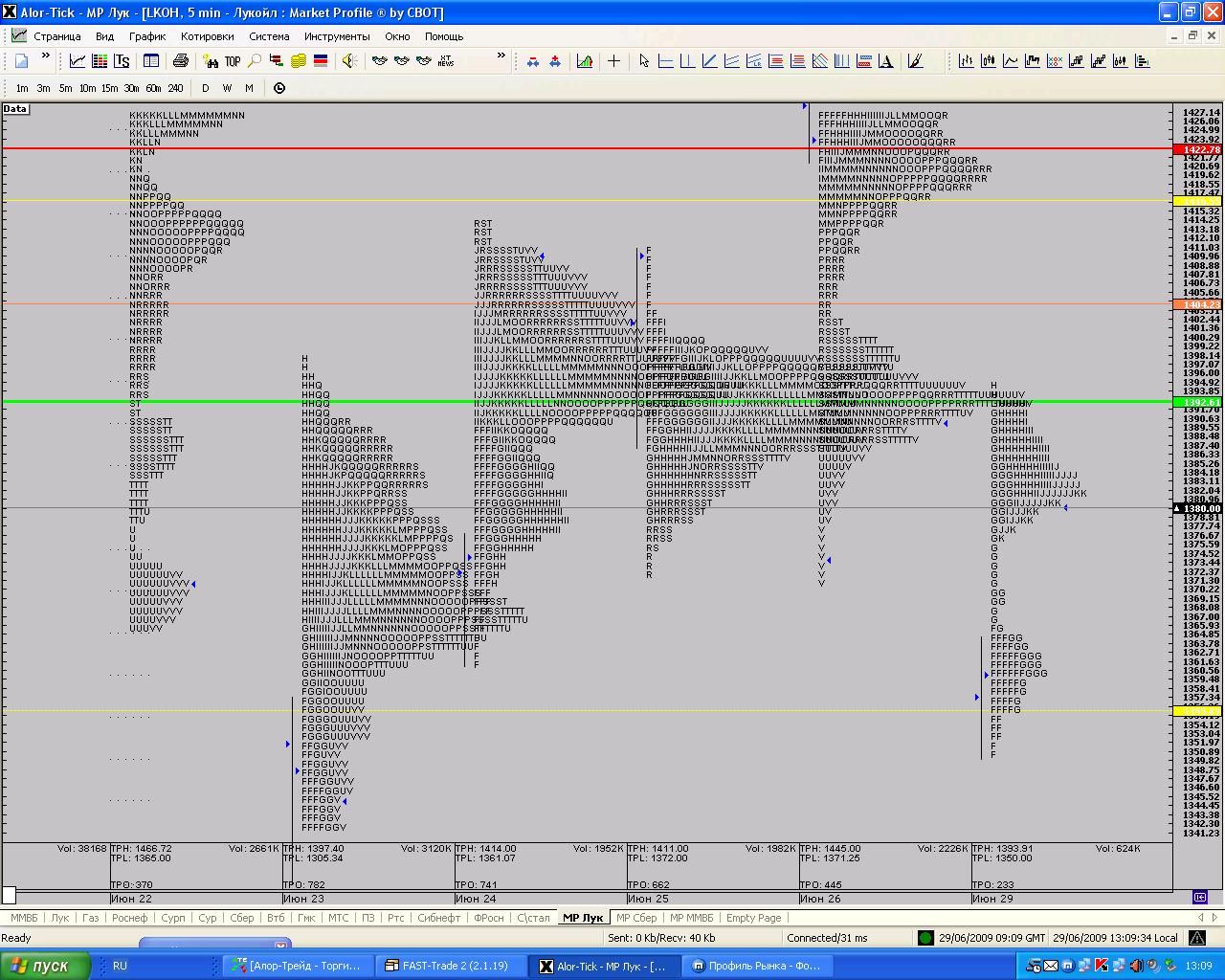This screenshot has width=1225, height=980.
Task: Click the speaker sound icon in toolbar
Action: [x=348, y=61]
